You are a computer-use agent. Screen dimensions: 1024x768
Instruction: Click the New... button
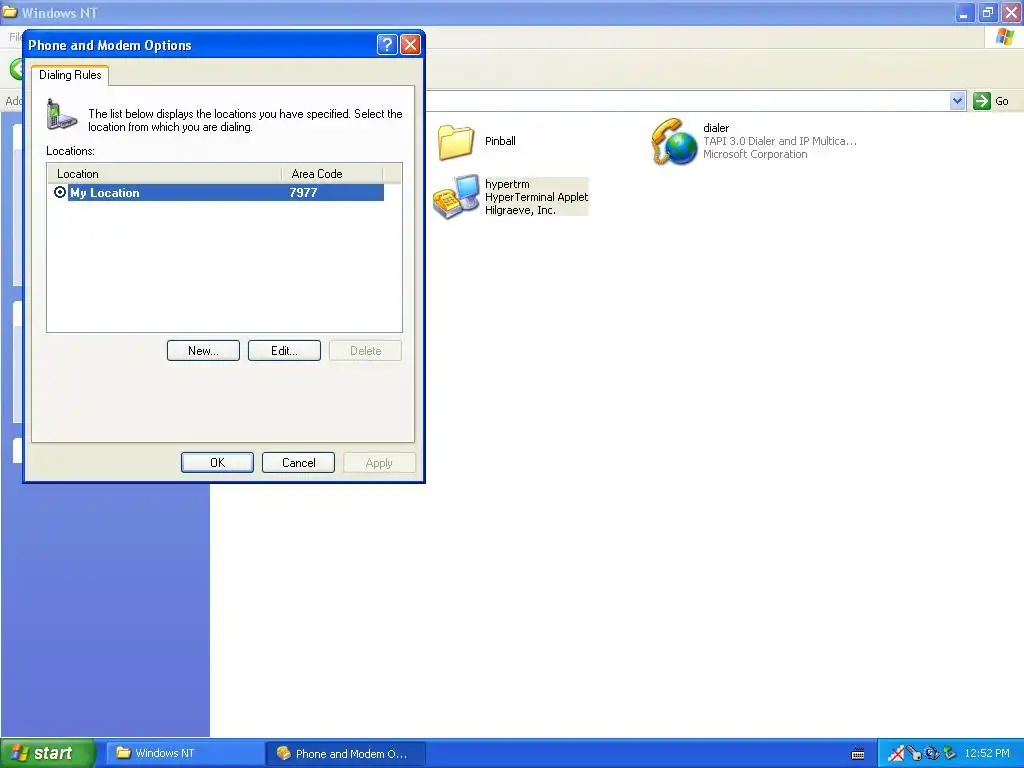(203, 351)
